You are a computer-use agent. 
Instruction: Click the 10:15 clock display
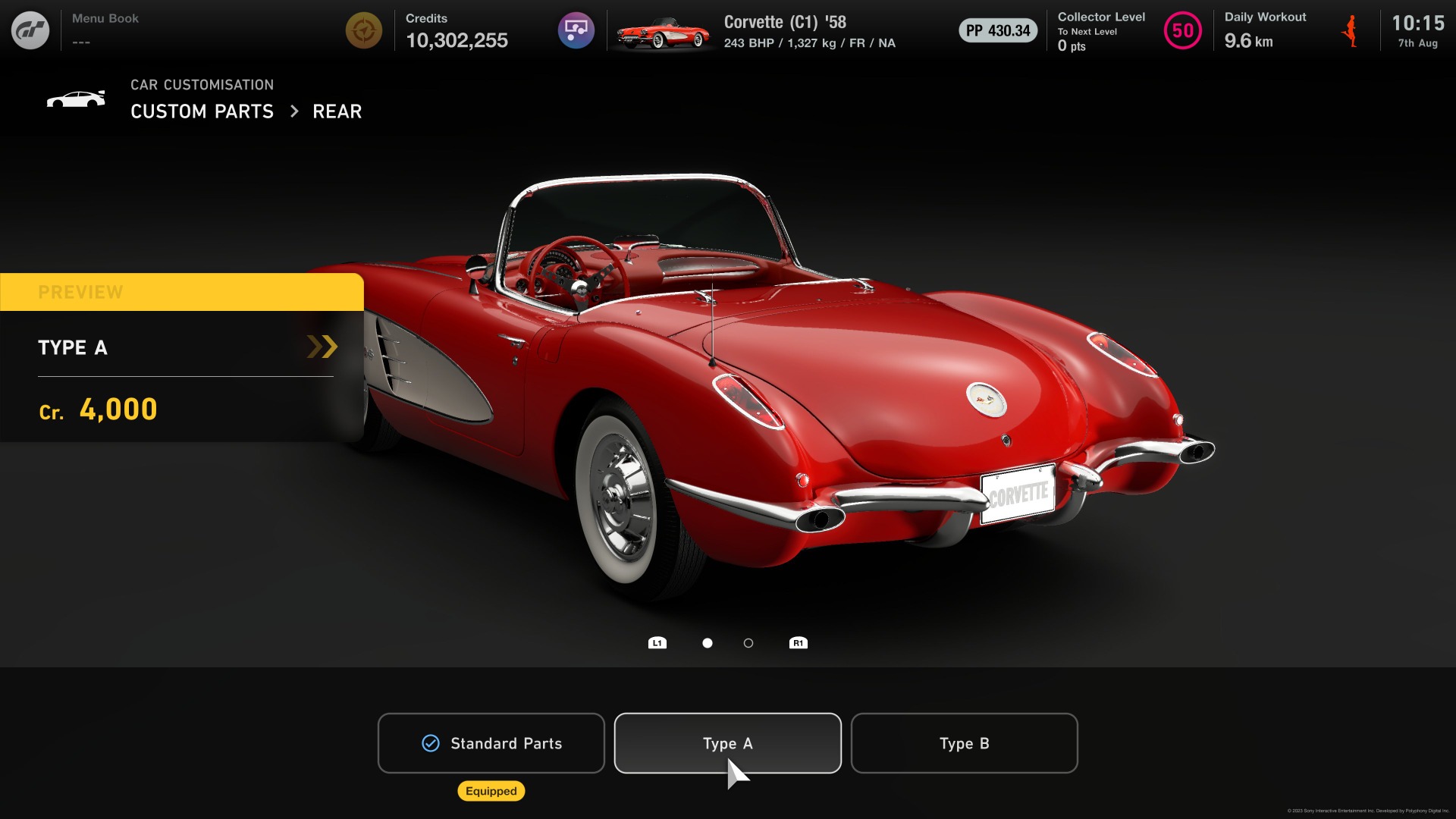[x=1418, y=23]
